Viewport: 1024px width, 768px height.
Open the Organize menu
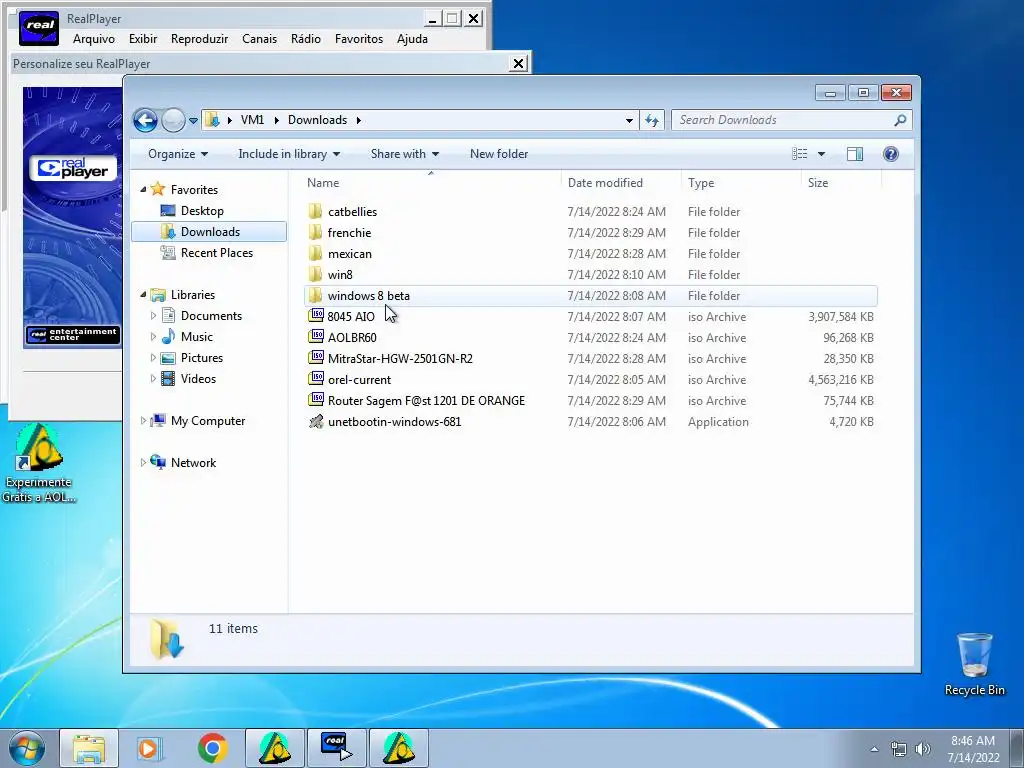tap(178, 154)
